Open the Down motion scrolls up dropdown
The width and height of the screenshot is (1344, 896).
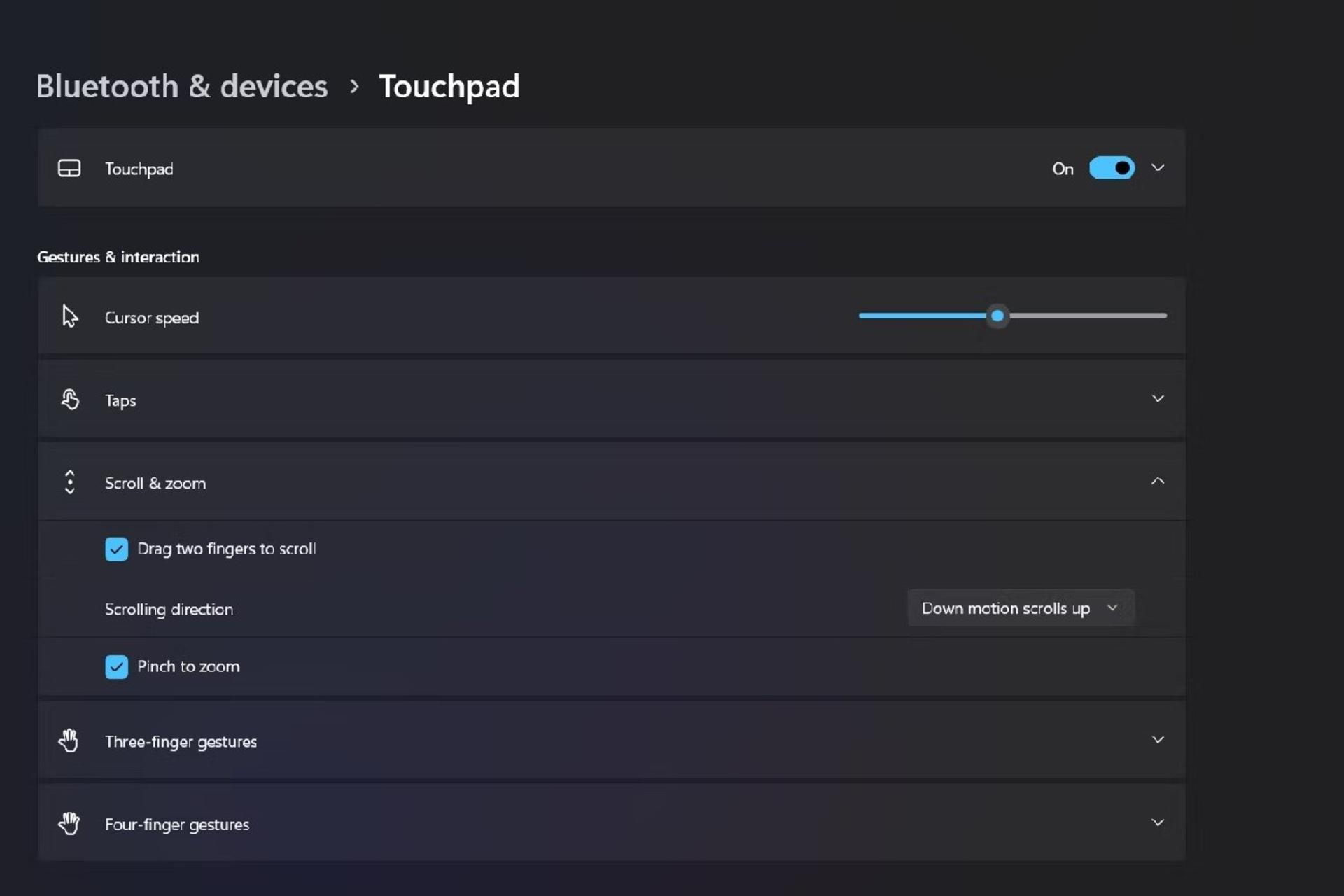[x=1021, y=608]
